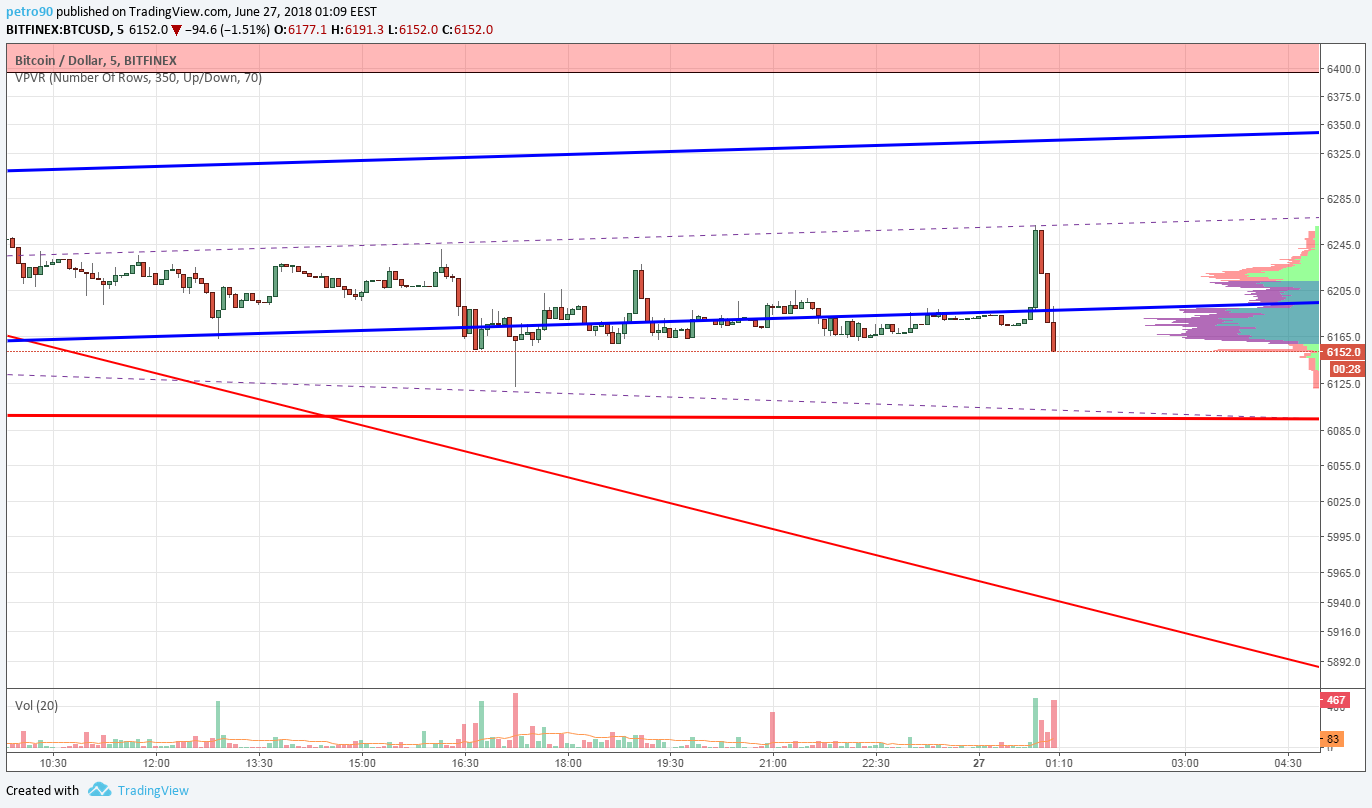Click the 01:10 time axis label
The image size is (1372, 808).
(1060, 763)
